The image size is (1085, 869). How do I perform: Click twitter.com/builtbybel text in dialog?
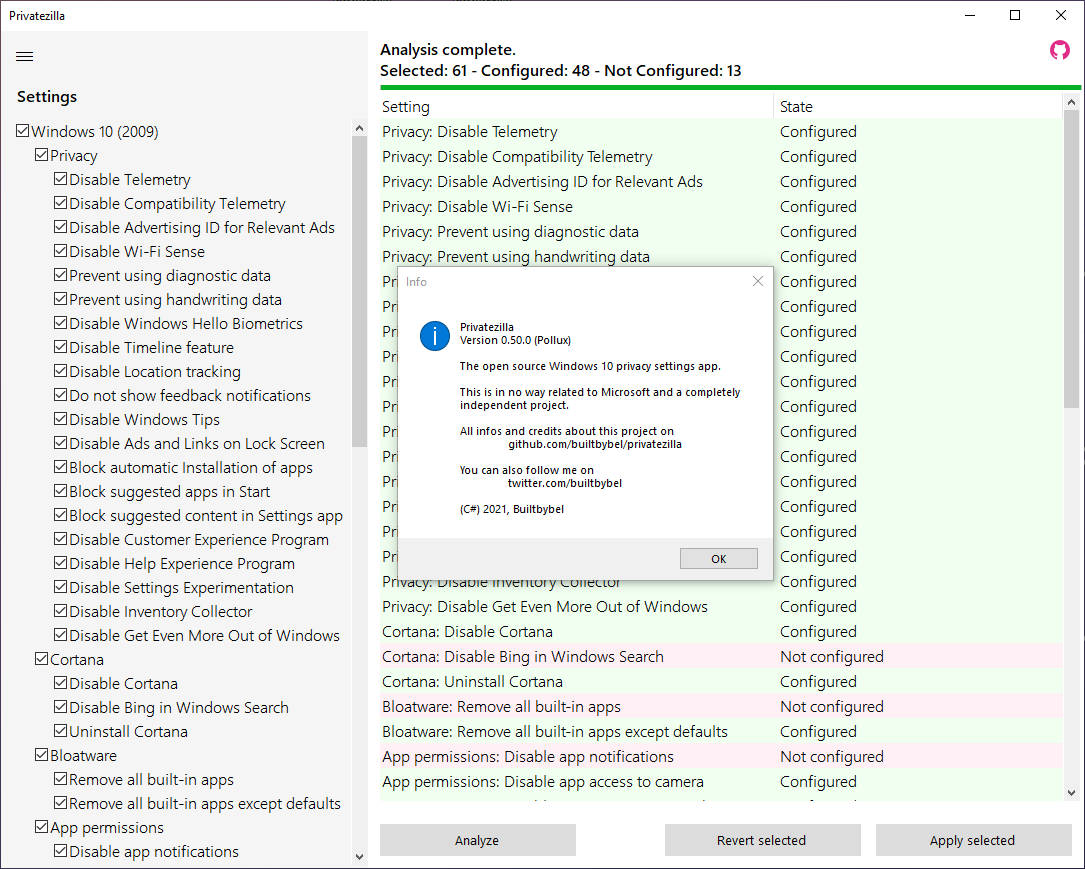[x=565, y=483]
